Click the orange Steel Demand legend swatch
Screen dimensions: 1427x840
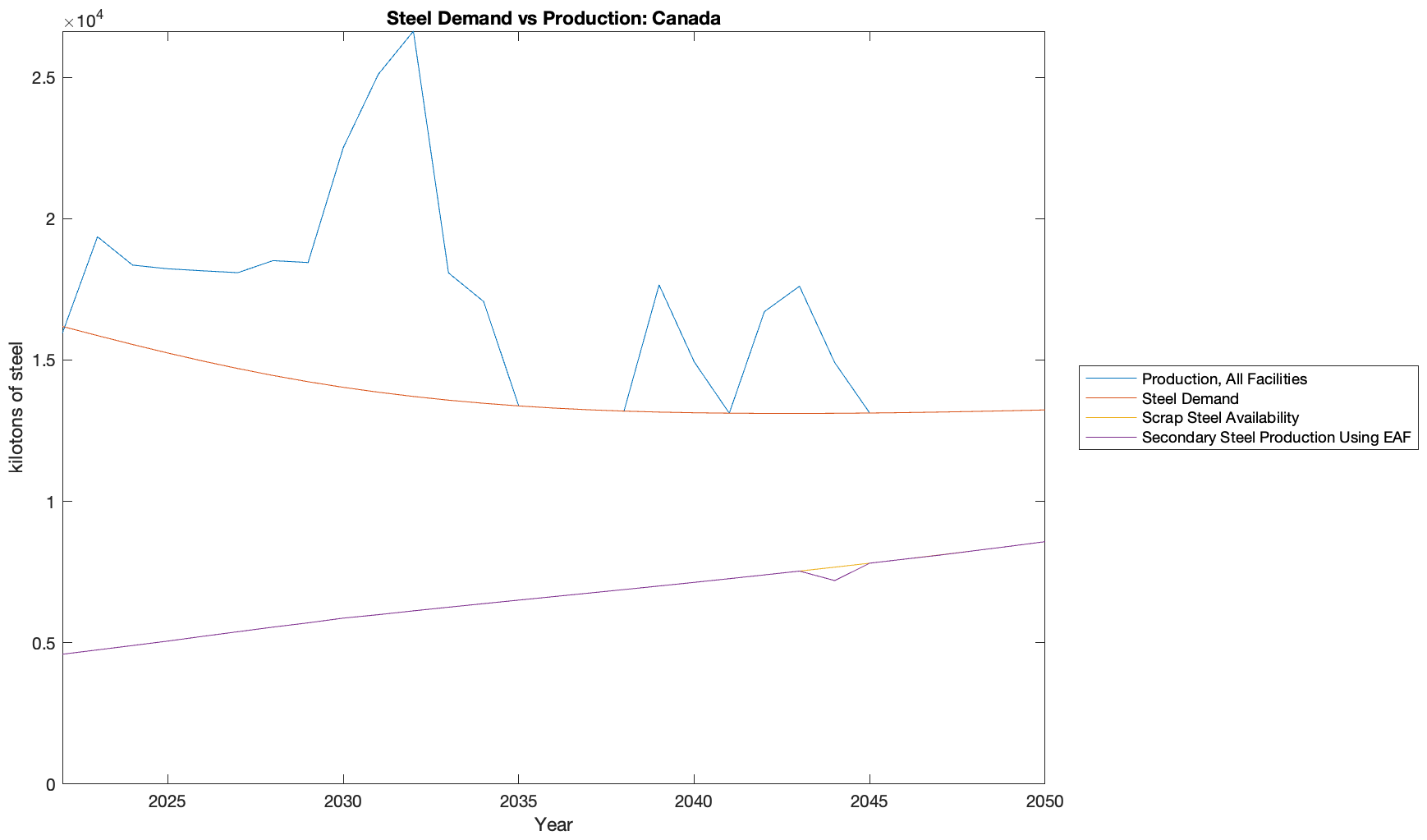tap(1111, 398)
